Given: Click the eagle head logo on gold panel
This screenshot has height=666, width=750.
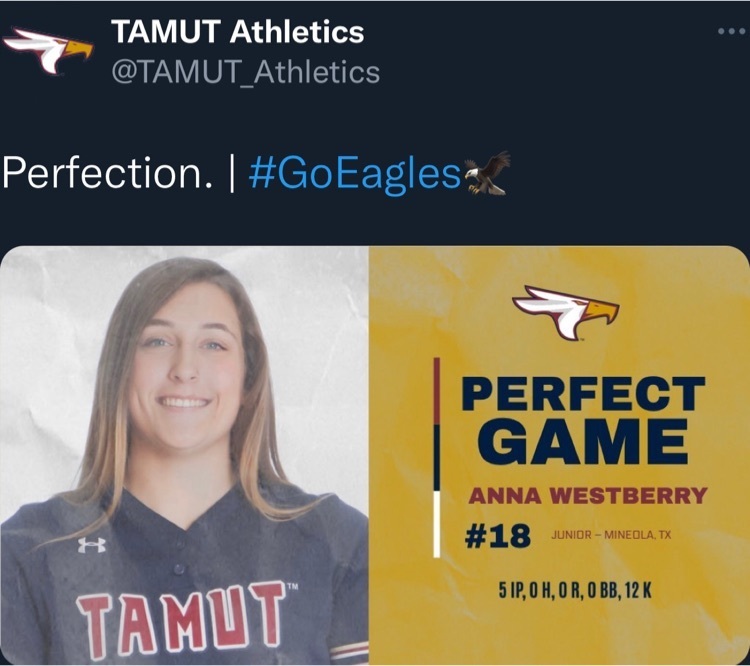Looking at the screenshot, I should coord(566,312).
